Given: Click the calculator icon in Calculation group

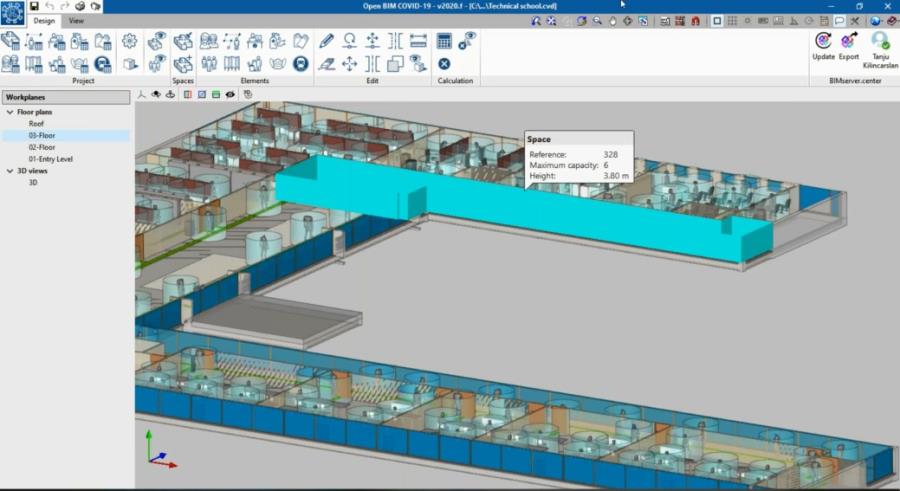Looking at the screenshot, I should pos(444,41).
